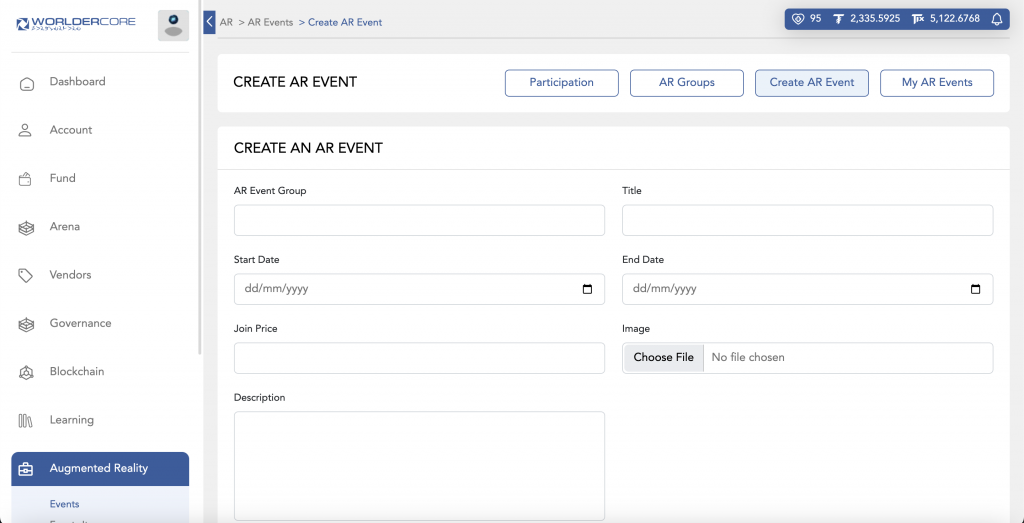
Task: Click the sidebar vertical scrollbar
Action: [200, 178]
